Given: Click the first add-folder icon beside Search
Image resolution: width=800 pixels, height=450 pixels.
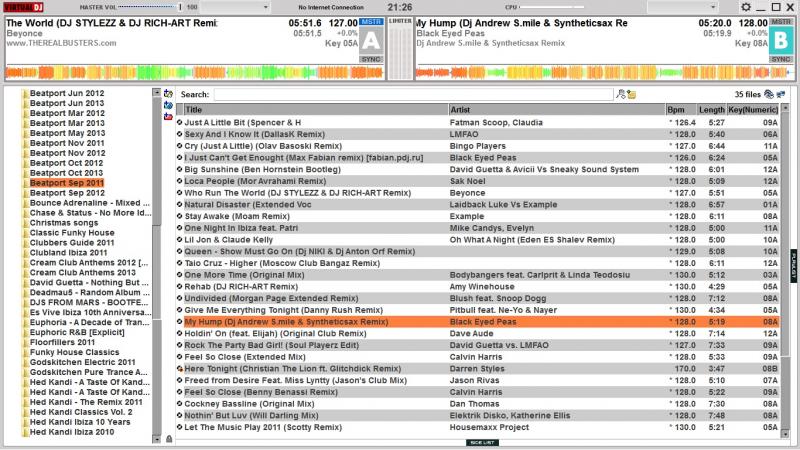Looking at the screenshot, I should point(168,94).
